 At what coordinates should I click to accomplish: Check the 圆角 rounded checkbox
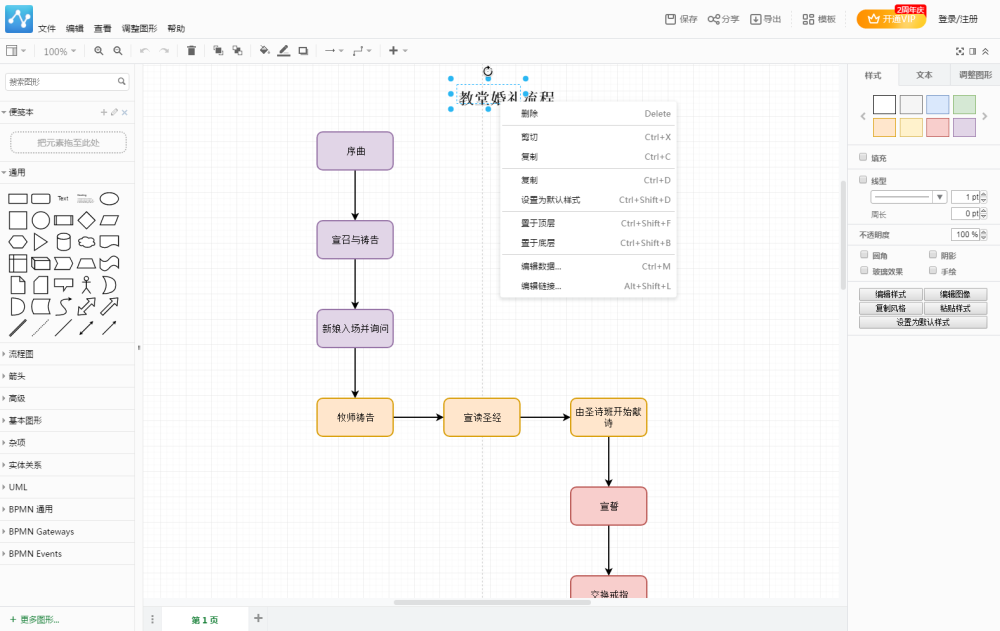[864, 255]
